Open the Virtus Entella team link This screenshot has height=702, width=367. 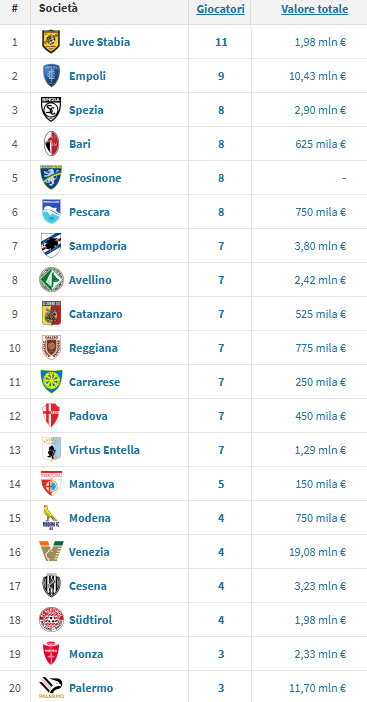[104, 450]
